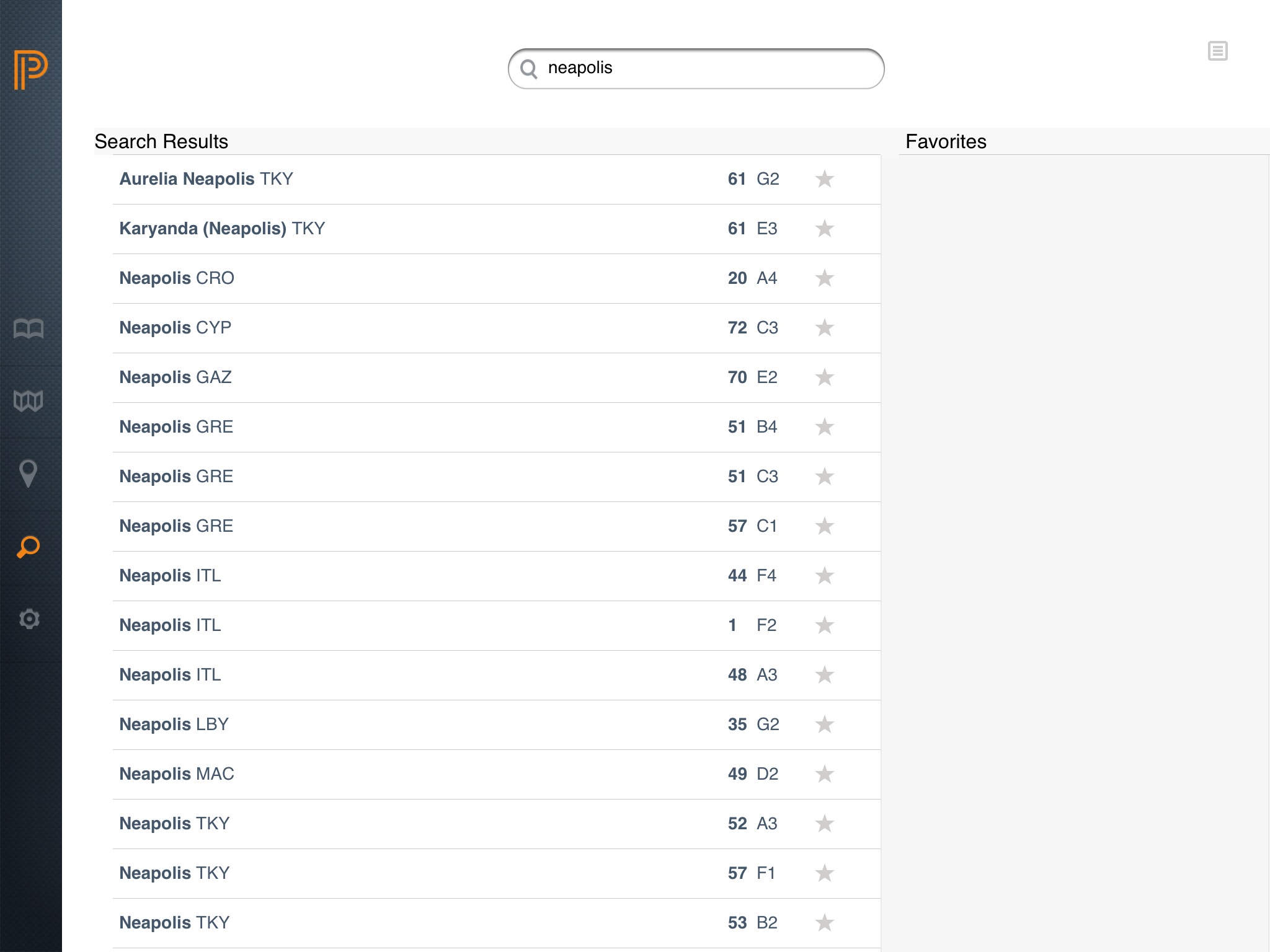
Task: Open the location pin sidebar icon
Action: [29, 474]
